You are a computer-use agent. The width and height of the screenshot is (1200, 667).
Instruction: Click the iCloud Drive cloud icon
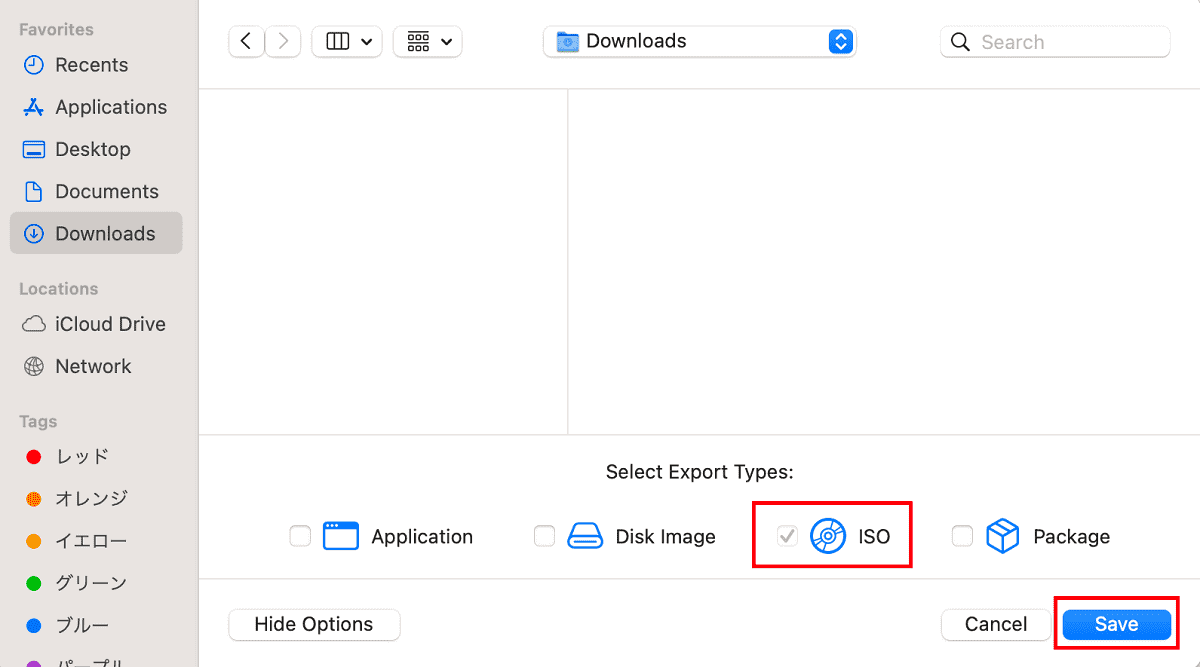[34, 324]
